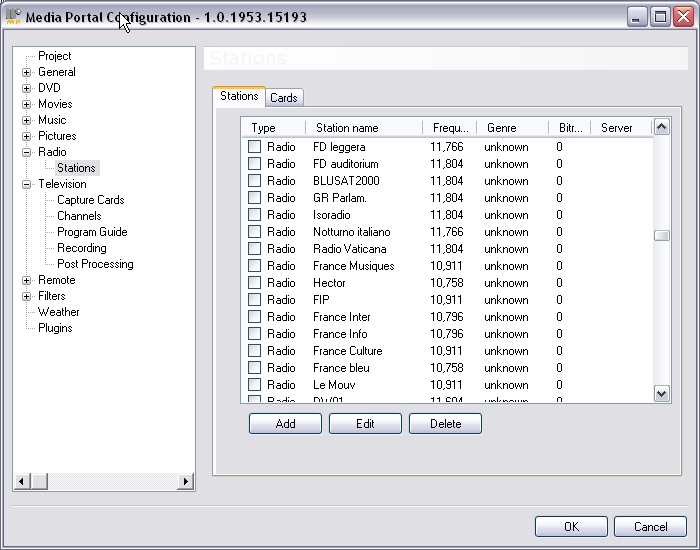
Task: Expand the Movies tree node
Action: (x=26, y=104)
